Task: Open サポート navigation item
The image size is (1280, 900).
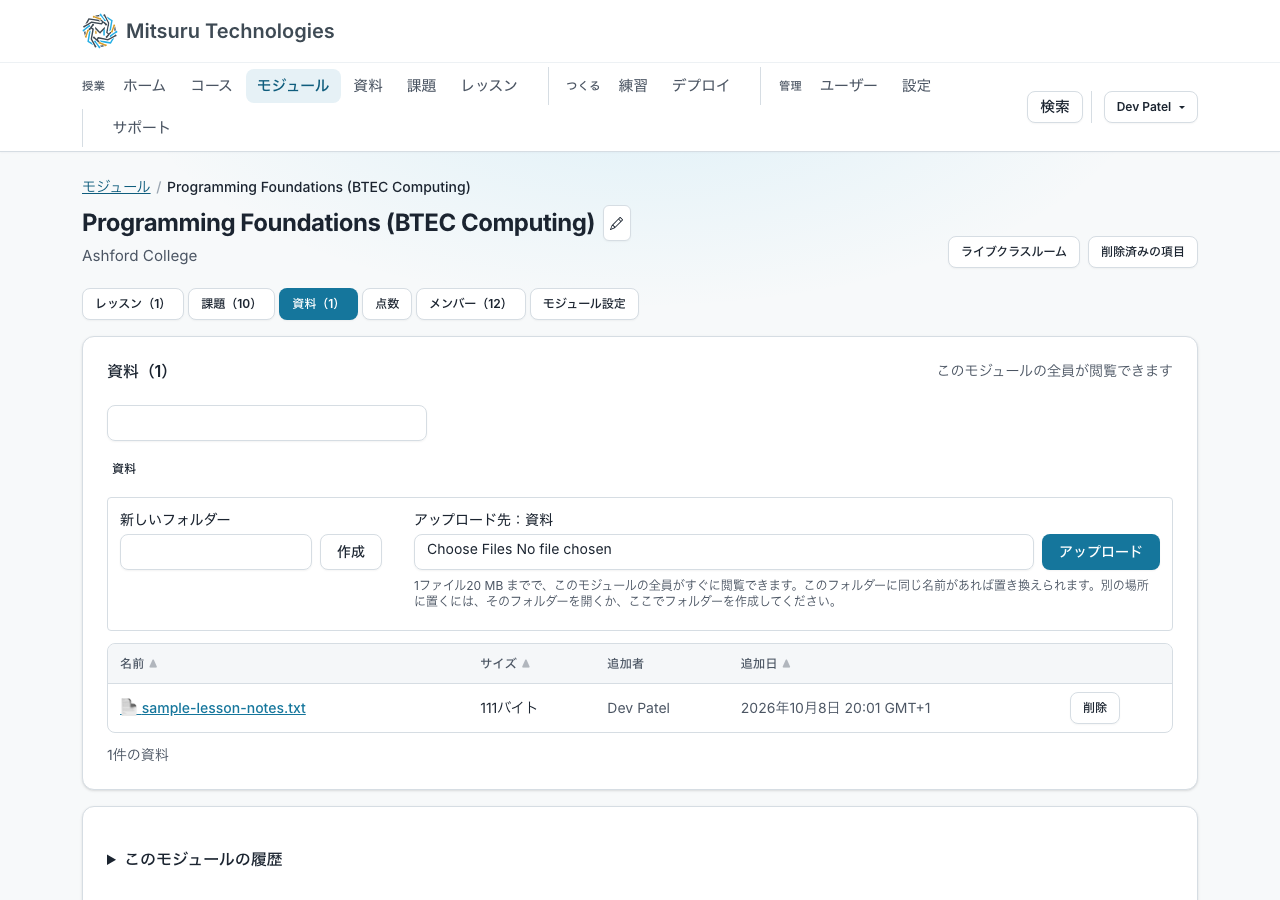Action: click(141, 128)
